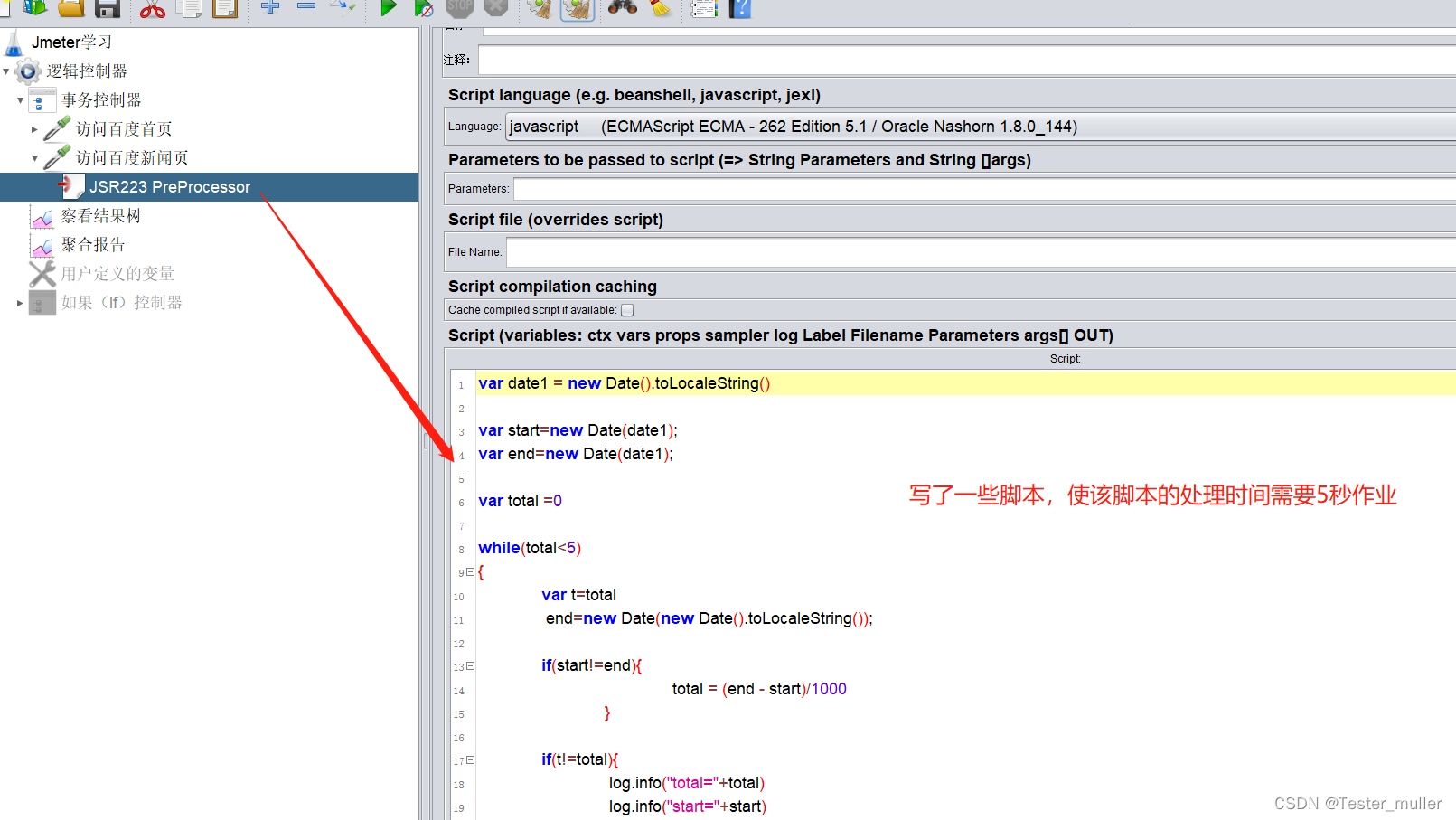1456x820 pixels.
Task: Fold the while block at line 9
Action: pyautogui.click(x=470, y=572)
